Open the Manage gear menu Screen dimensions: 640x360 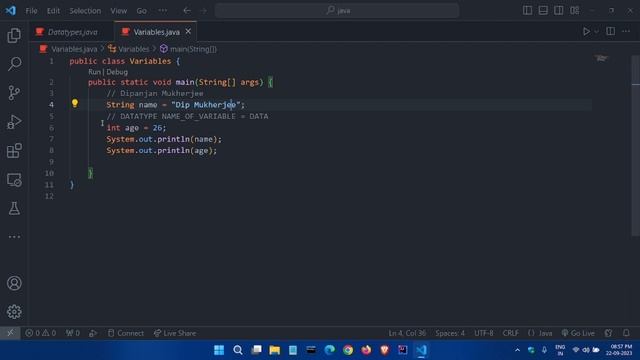[14, 312]
